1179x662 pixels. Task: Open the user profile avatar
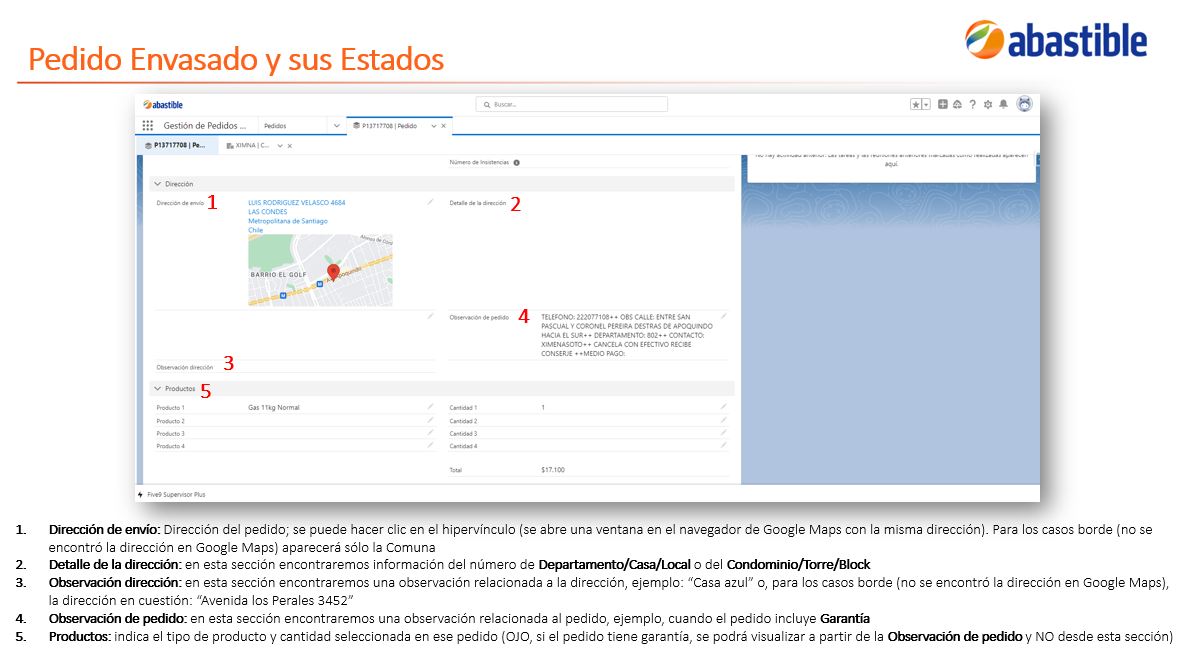tap(1024, 105)
